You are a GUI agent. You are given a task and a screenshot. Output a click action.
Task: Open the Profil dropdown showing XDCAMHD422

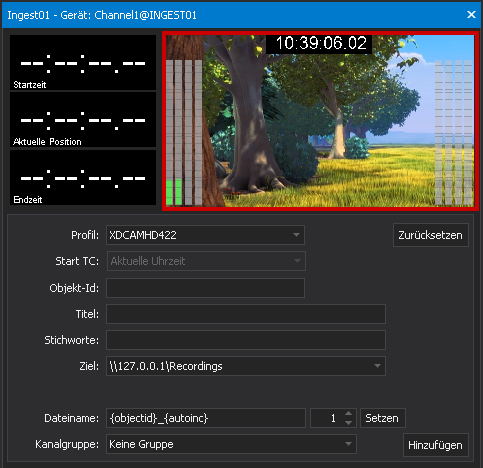click(x=205, y=235)
